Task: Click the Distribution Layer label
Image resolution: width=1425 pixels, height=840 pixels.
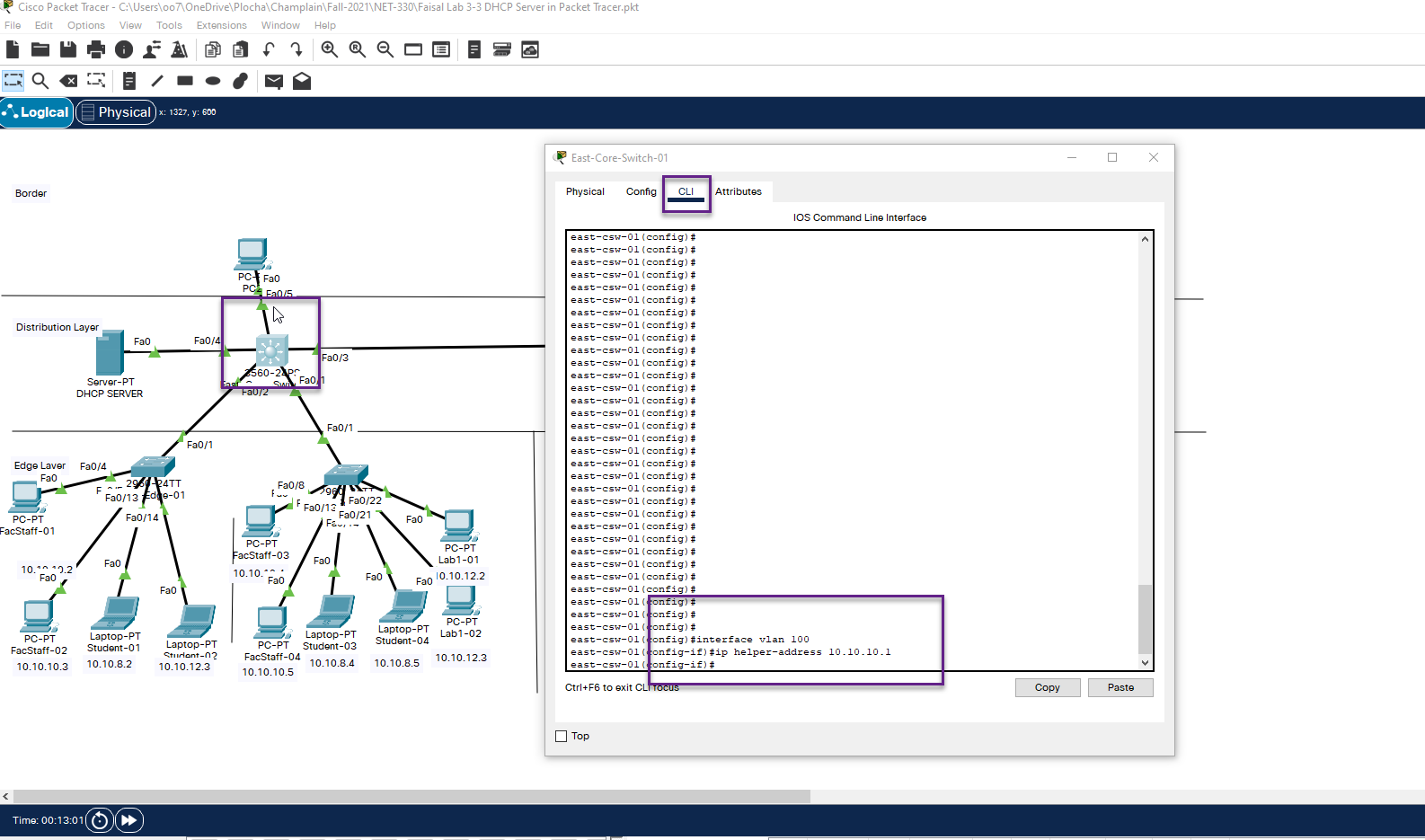Action: 58,327
